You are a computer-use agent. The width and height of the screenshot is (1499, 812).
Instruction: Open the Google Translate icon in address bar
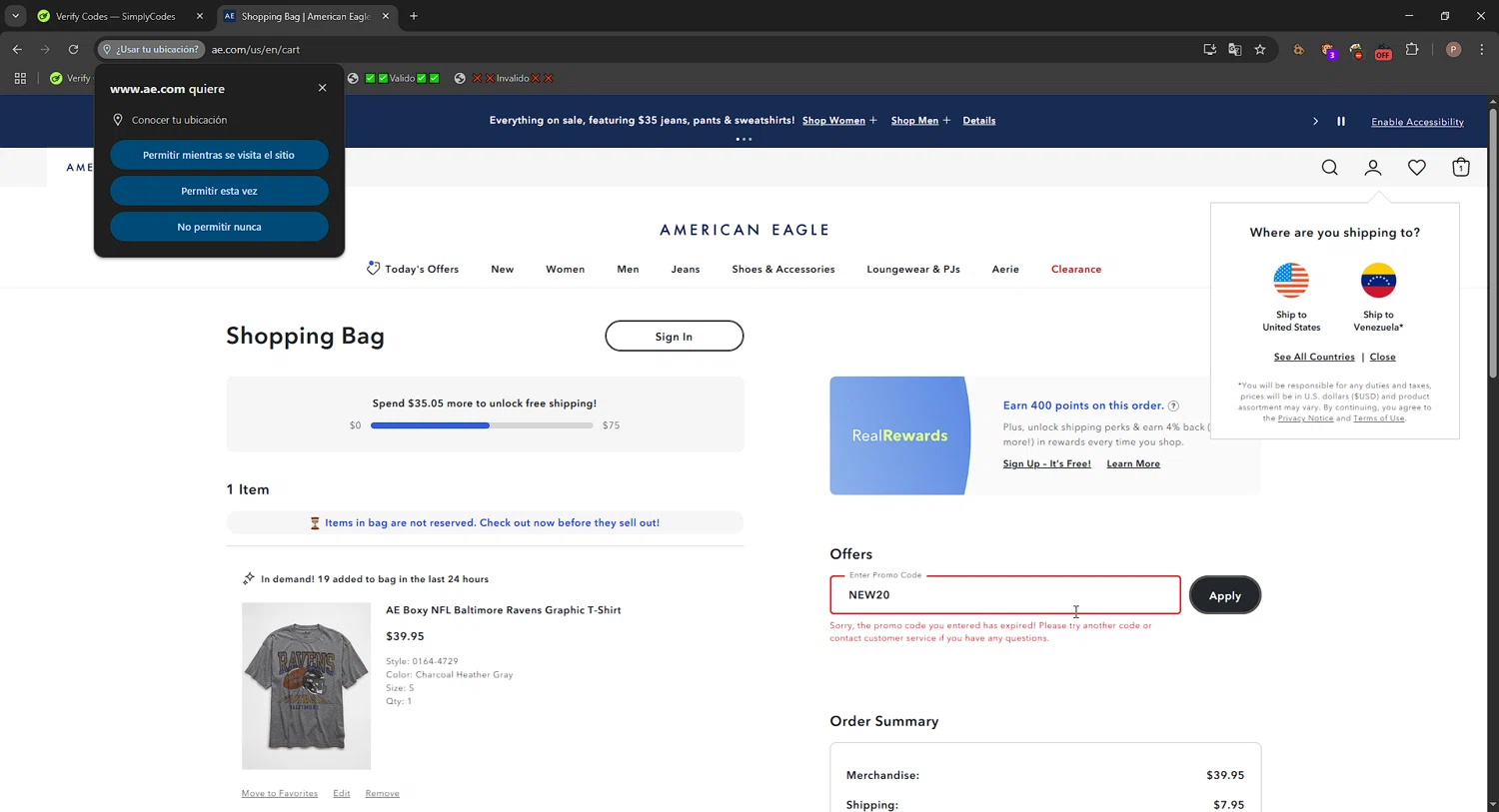click(1235, 49)
